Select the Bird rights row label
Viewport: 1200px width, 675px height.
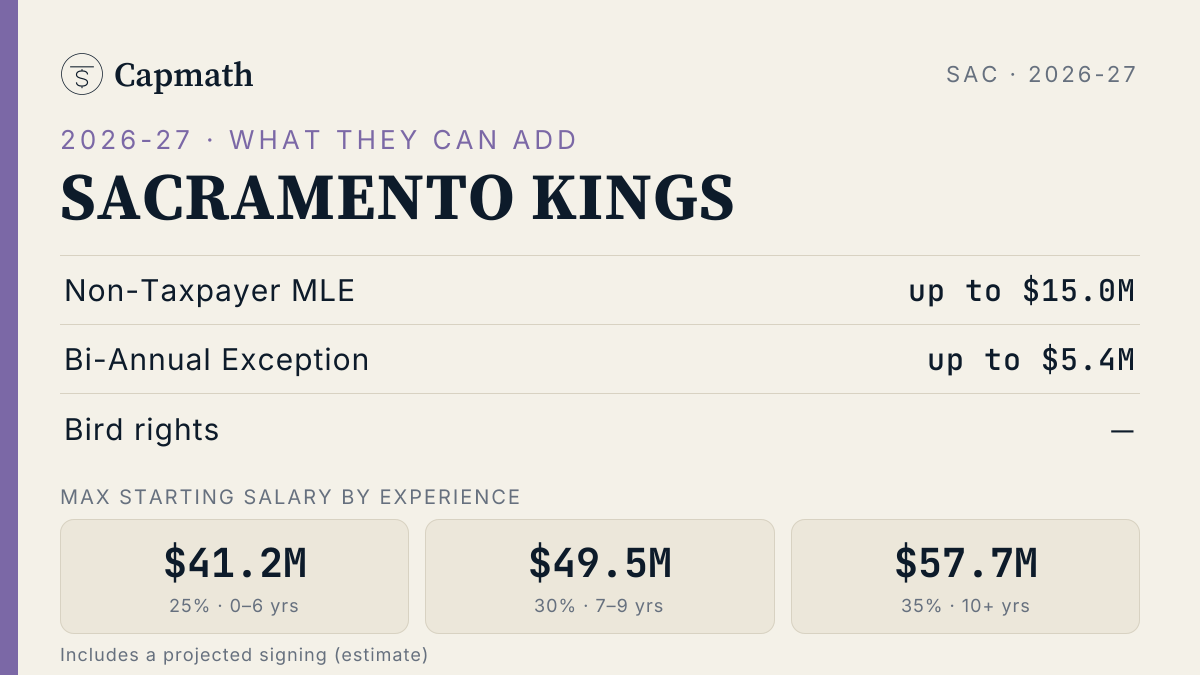(142, 430)
